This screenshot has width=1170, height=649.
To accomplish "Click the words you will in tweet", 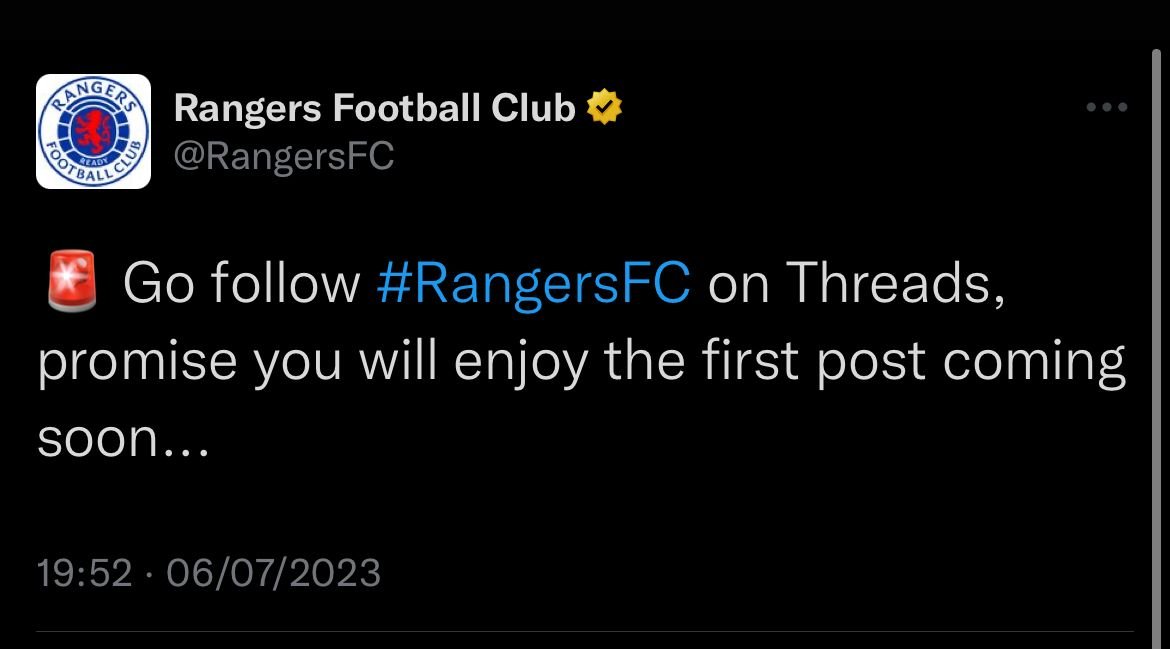I will (347, 363).
